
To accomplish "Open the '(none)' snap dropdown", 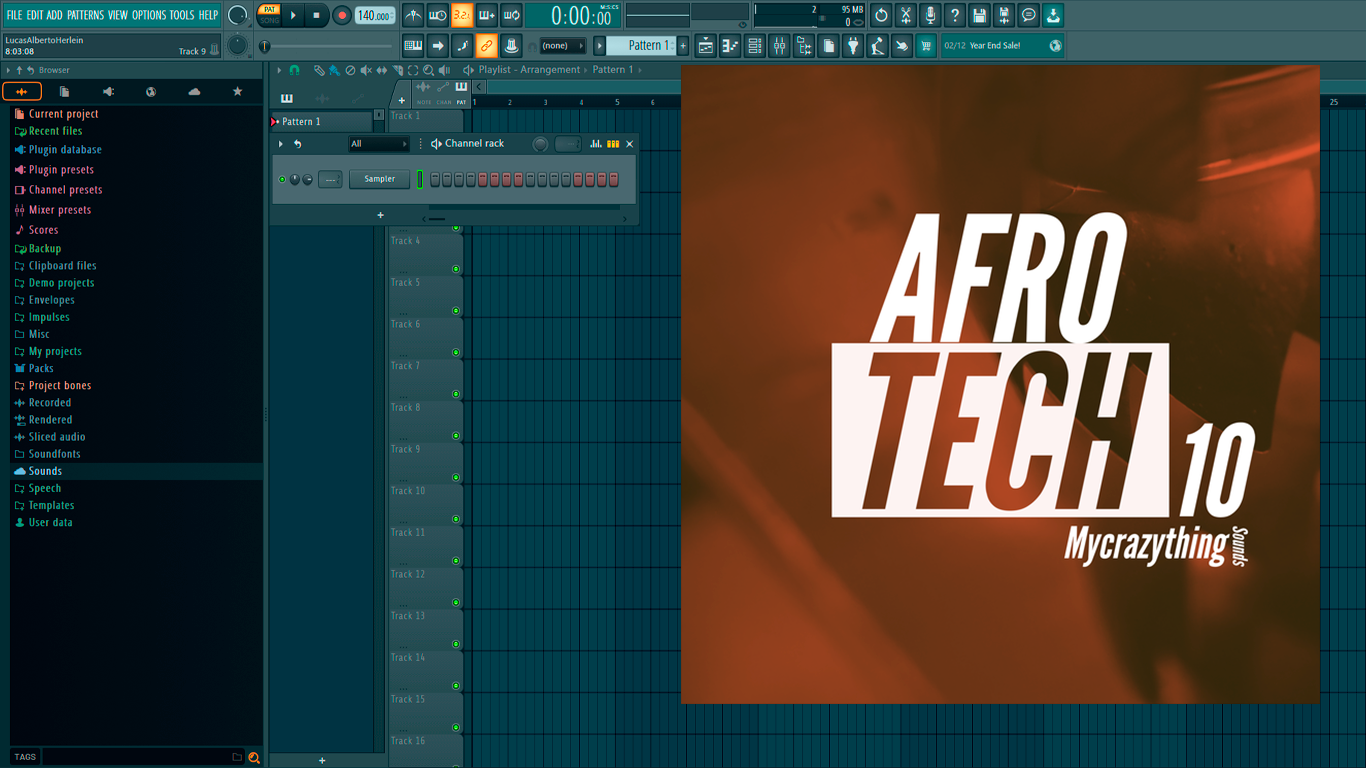I will (562, 45).
